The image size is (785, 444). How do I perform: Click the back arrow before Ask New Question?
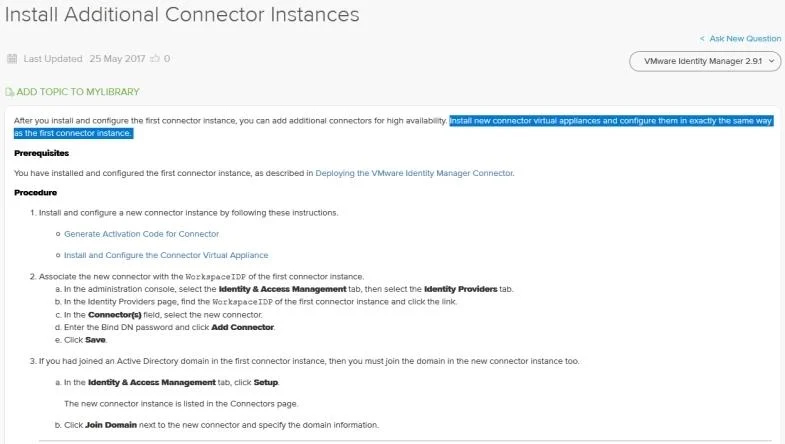(702, 39)
